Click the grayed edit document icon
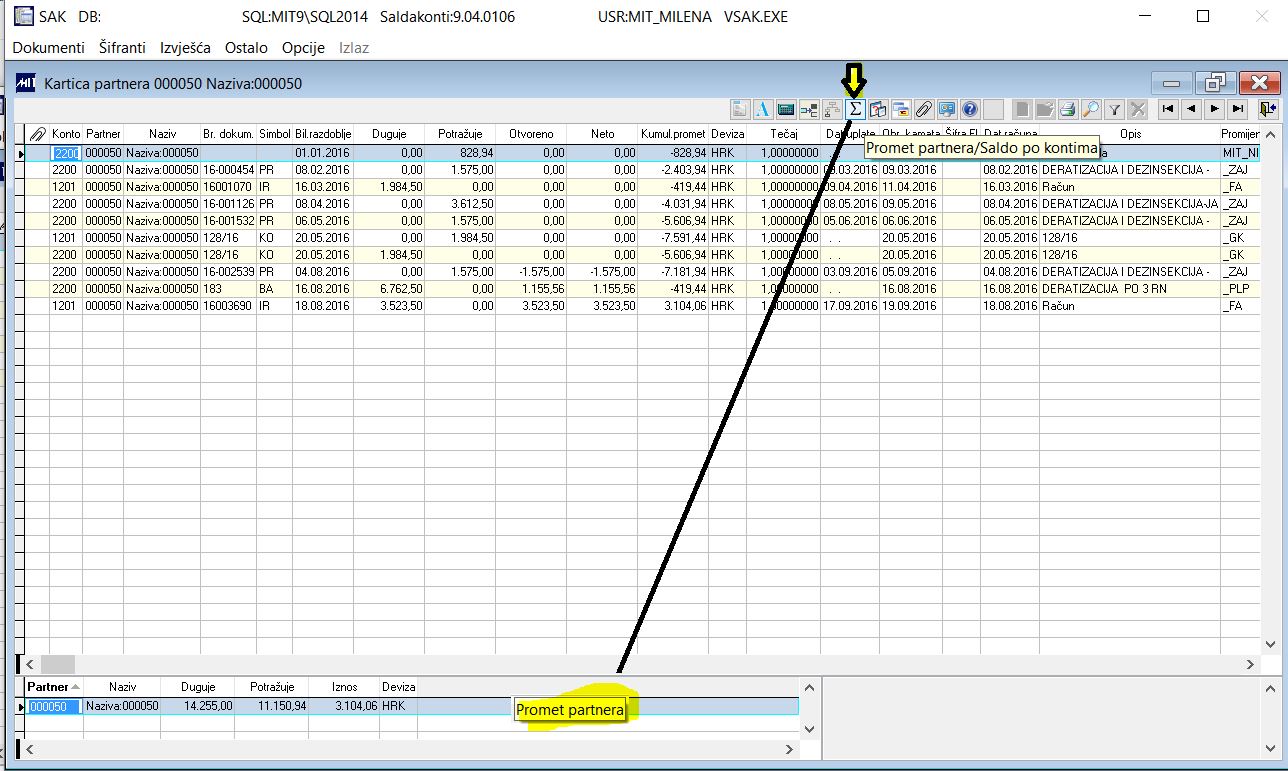Viewport: 1288px width, 771px height. (x=1045, y=109)
